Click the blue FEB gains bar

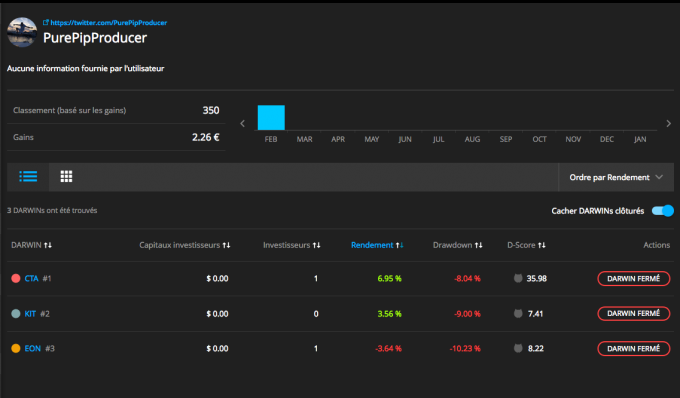click(x=271, y=117)
